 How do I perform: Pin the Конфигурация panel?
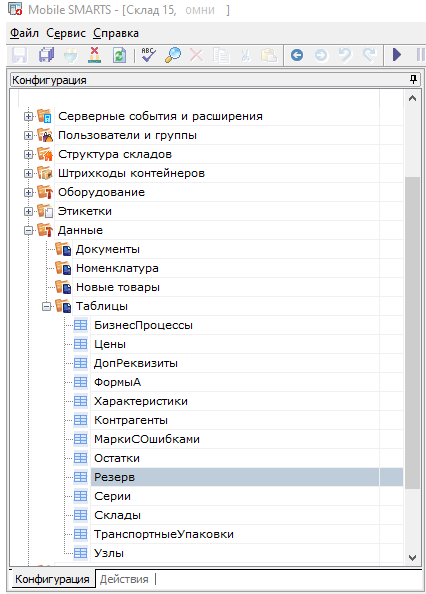413,79
